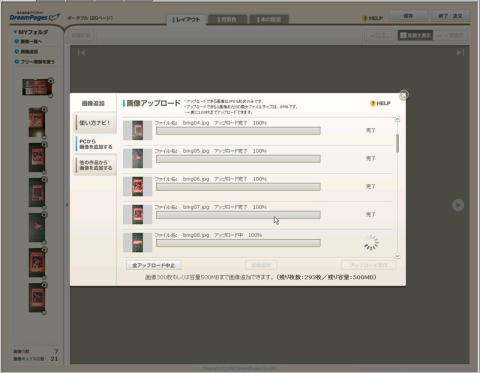The height and width of the screenshot is (373, 480).
Task: Collapse the MYフォルダ section
Action: coord(31,32)
